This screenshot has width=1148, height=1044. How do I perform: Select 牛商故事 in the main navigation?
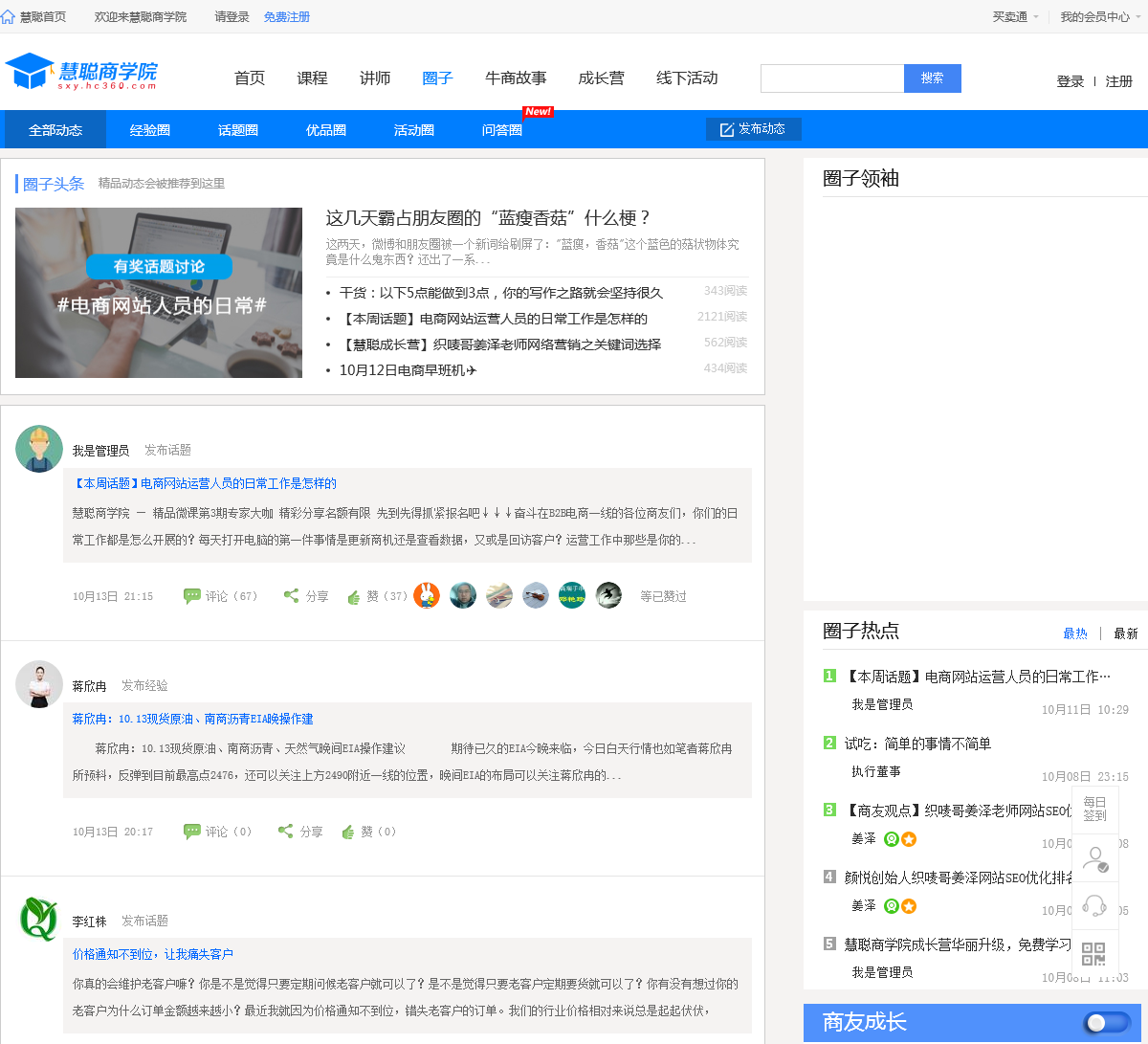516,78
